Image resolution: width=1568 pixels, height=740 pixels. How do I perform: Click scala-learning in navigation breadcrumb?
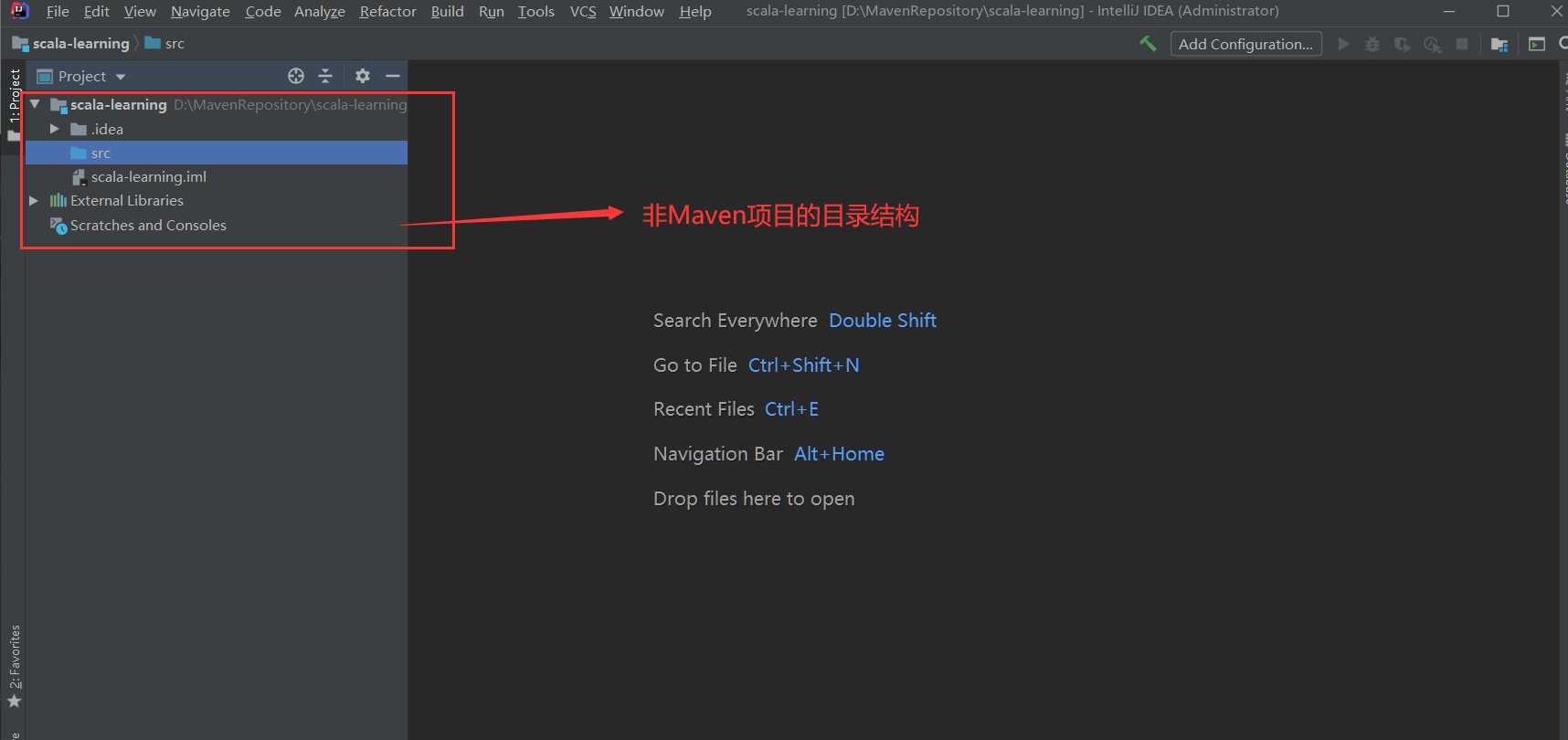(x=81, y=43)
